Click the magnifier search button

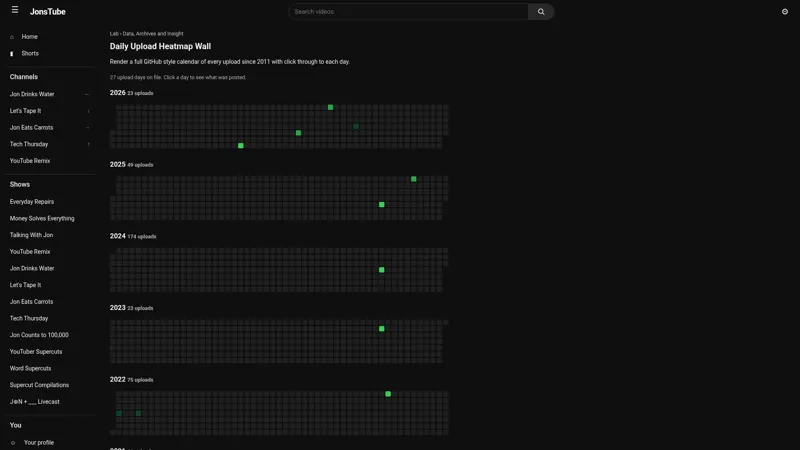541,12
